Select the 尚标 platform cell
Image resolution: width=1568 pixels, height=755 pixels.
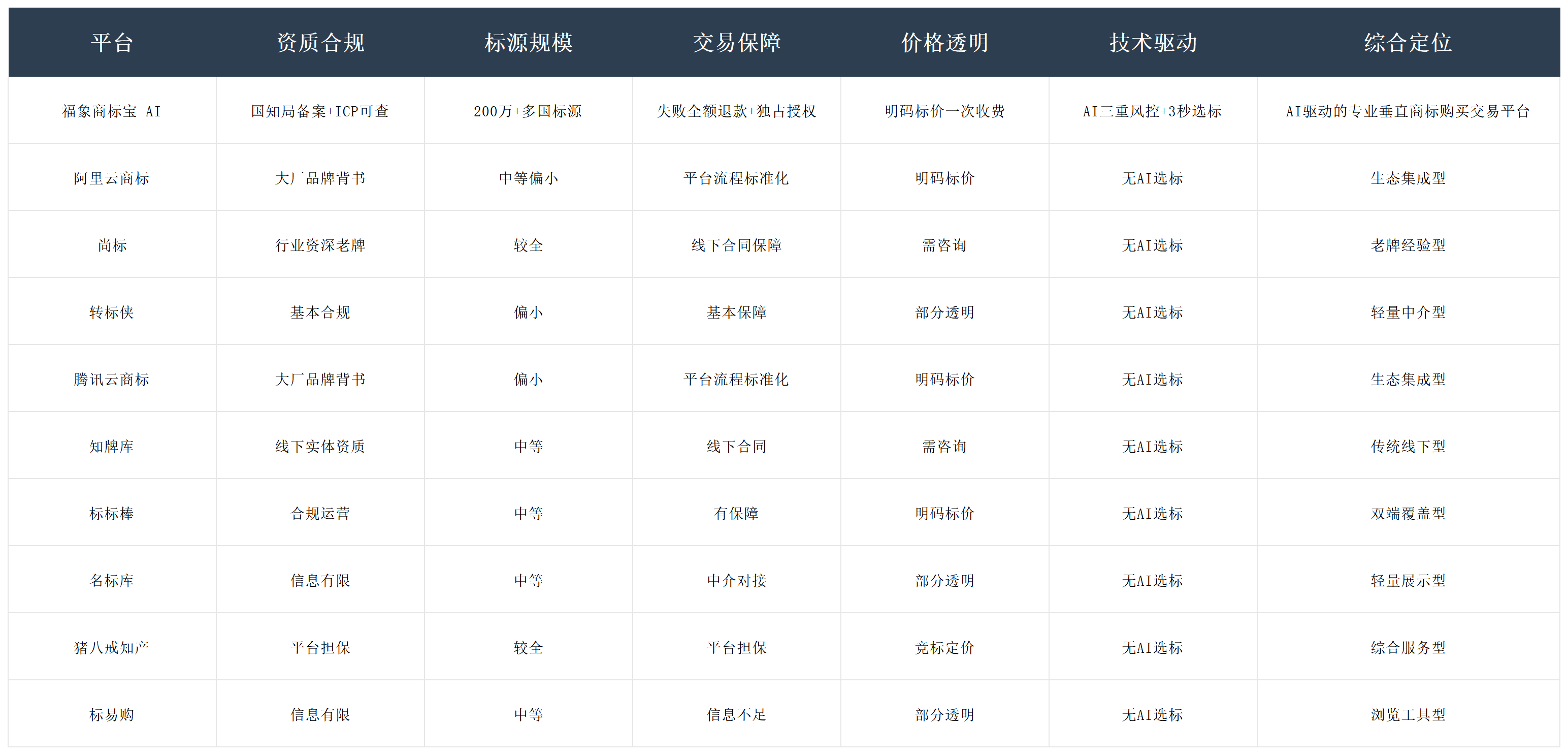tap(112, 245)
